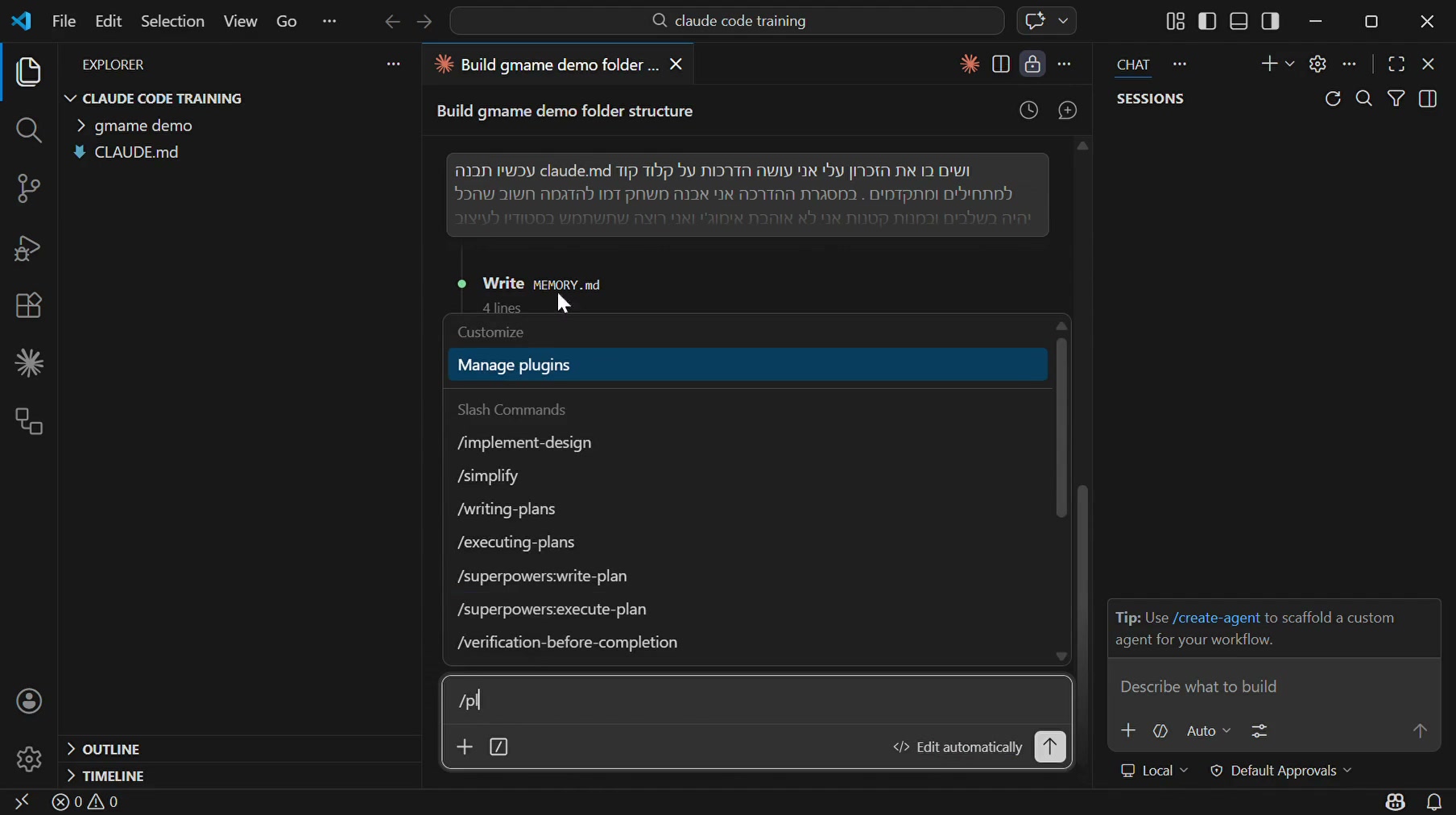The width and height of the screenshot is (1456, 815).
Task: Open the remote window indicator in status bar
Action: coord(22,802)
